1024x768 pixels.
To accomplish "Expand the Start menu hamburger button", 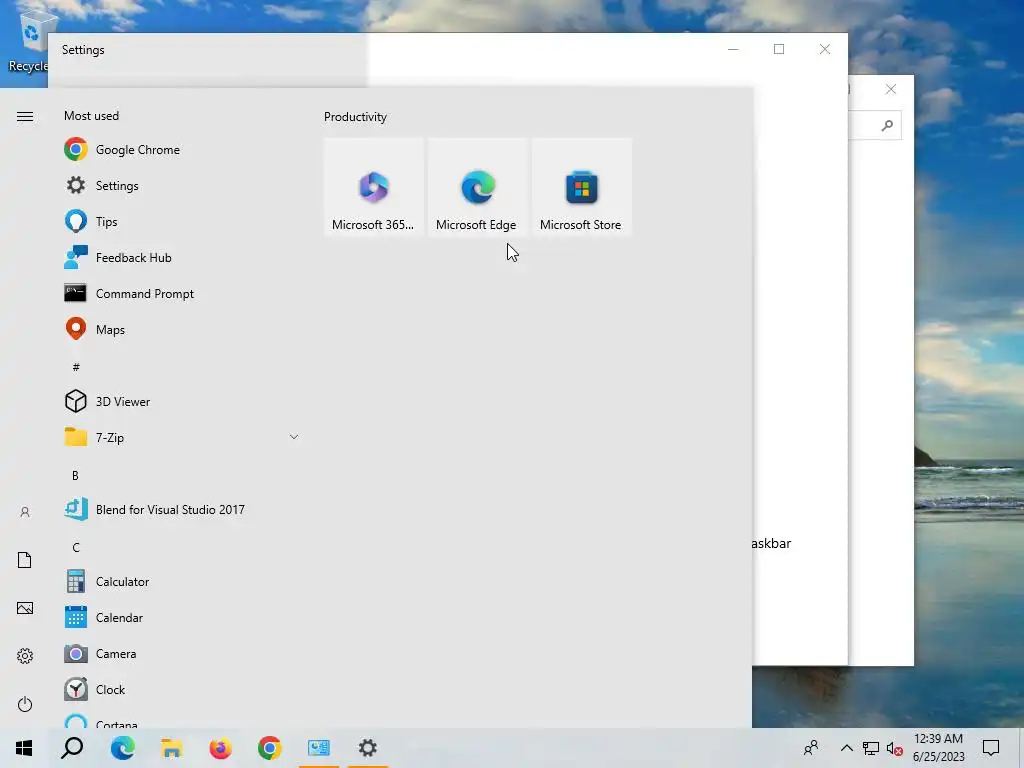I will coord(25,116).
